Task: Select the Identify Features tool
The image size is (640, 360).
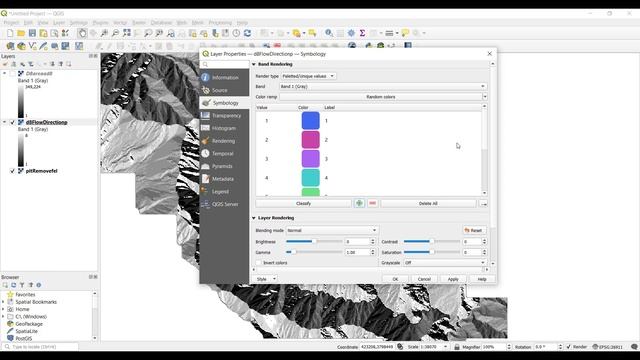Action: point(329,33)
